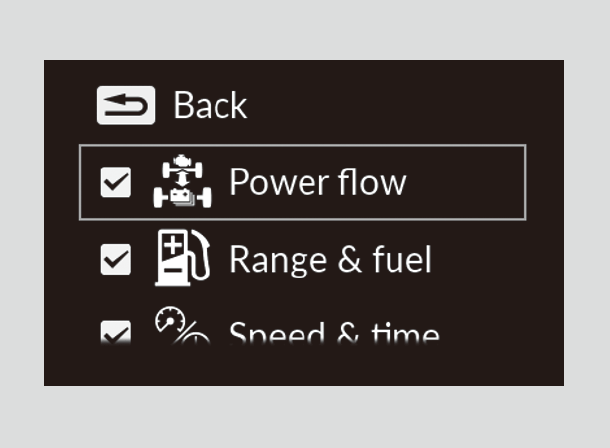This screenshot has height=448, width=610.
Task: Select the Back menu label
Action: tap(210, 106)
